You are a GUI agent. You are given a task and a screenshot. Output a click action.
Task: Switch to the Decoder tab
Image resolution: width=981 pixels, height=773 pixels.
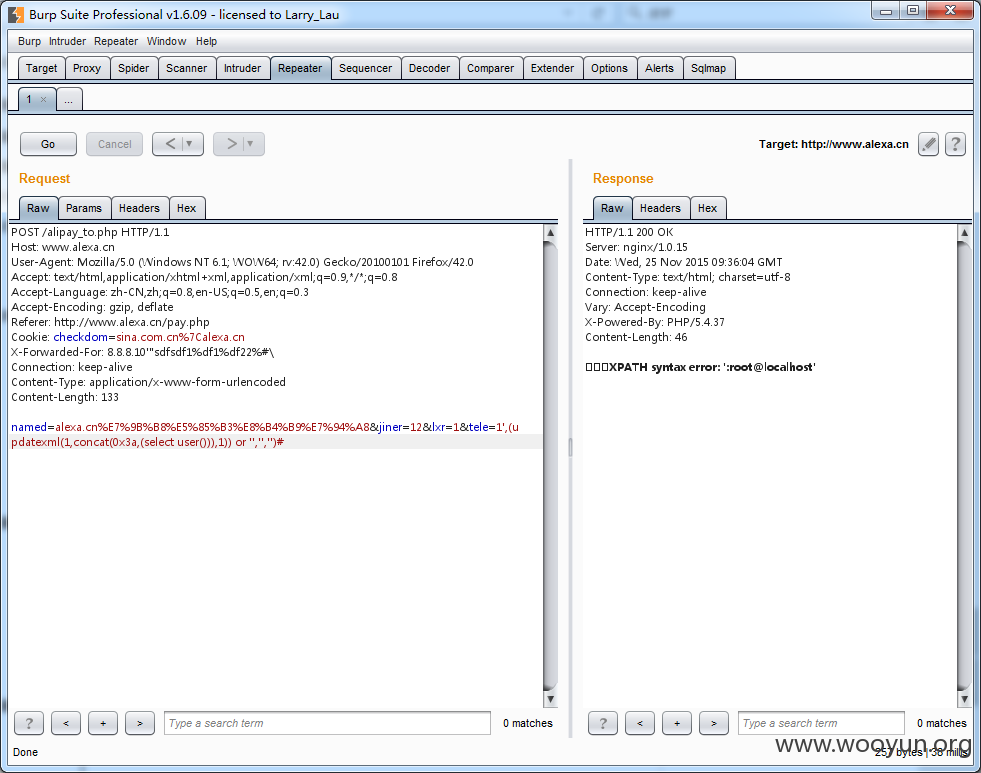[x=429, y=68]
